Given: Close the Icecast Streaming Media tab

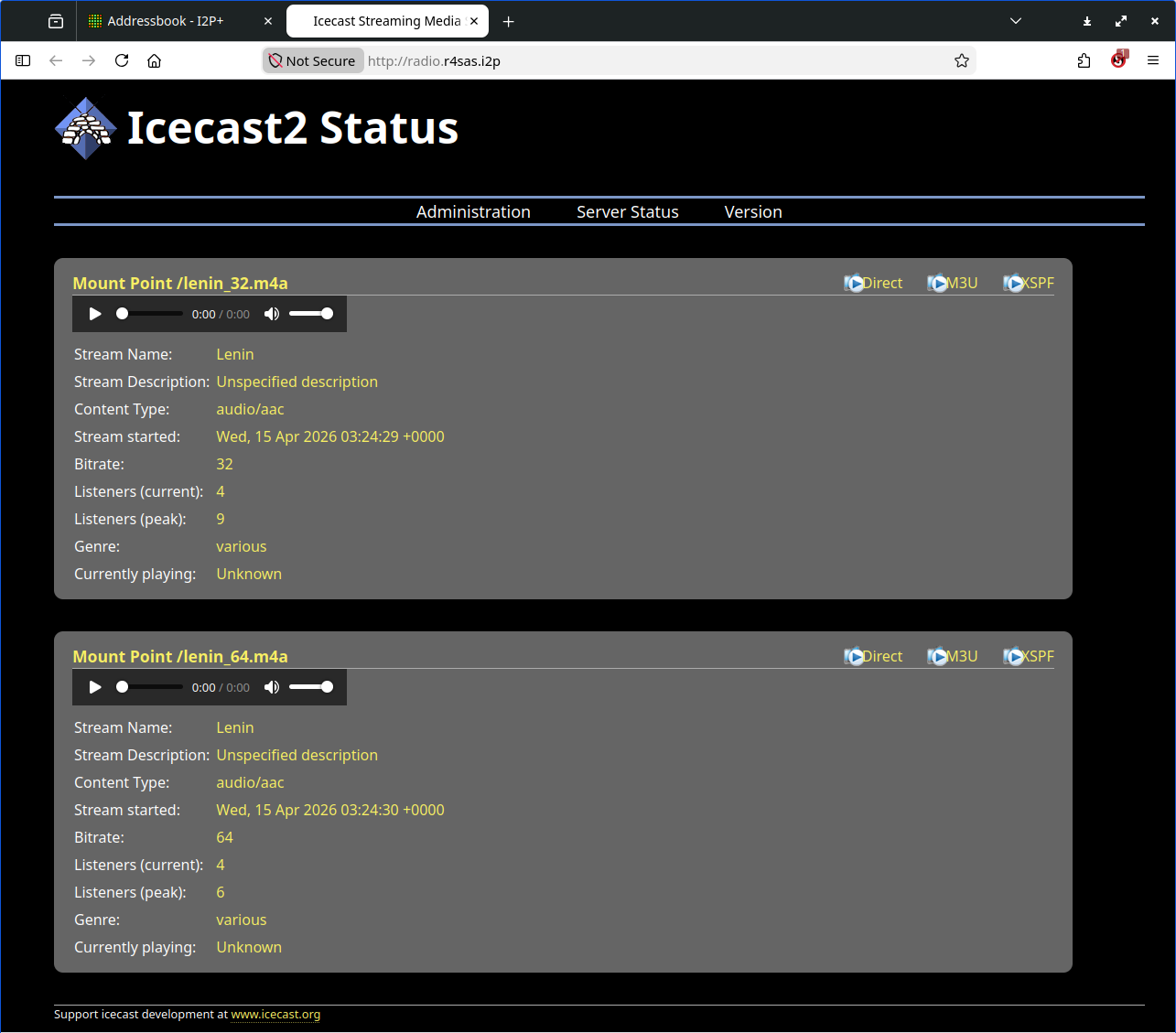Looking at the screenshot, I should pyautogui.click(x=474, y=21).
